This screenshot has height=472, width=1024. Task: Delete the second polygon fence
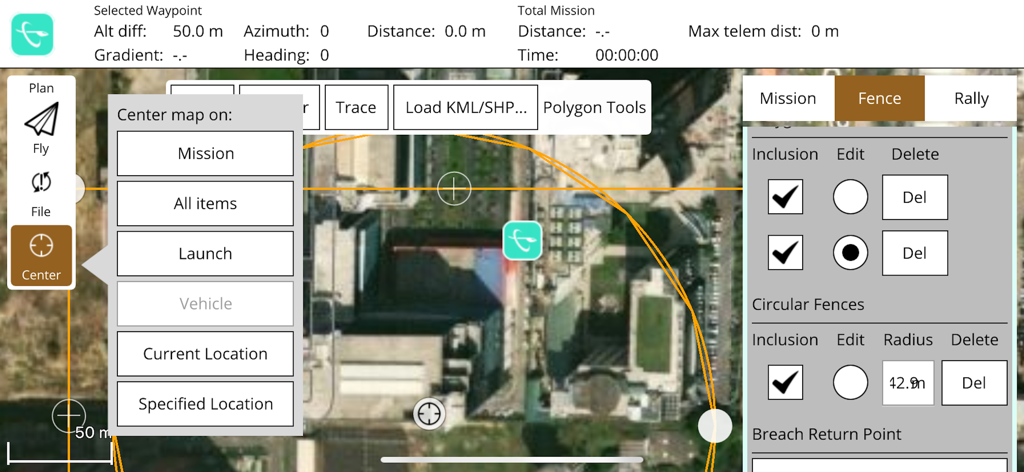[914, 253]
